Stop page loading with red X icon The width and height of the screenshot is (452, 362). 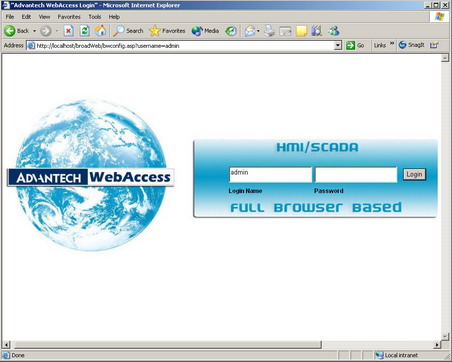[68, 31]
